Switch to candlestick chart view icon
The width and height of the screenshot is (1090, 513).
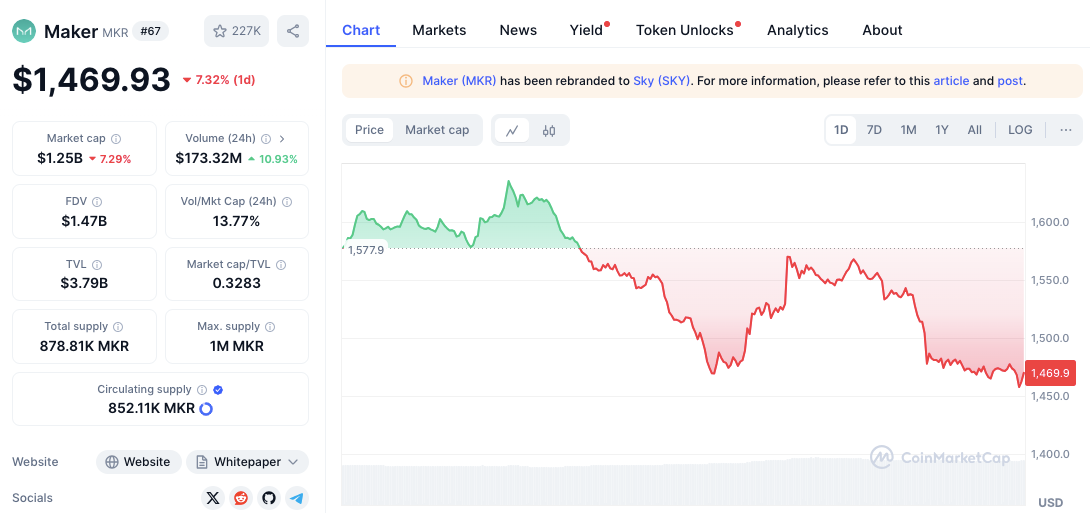point(549,130)
